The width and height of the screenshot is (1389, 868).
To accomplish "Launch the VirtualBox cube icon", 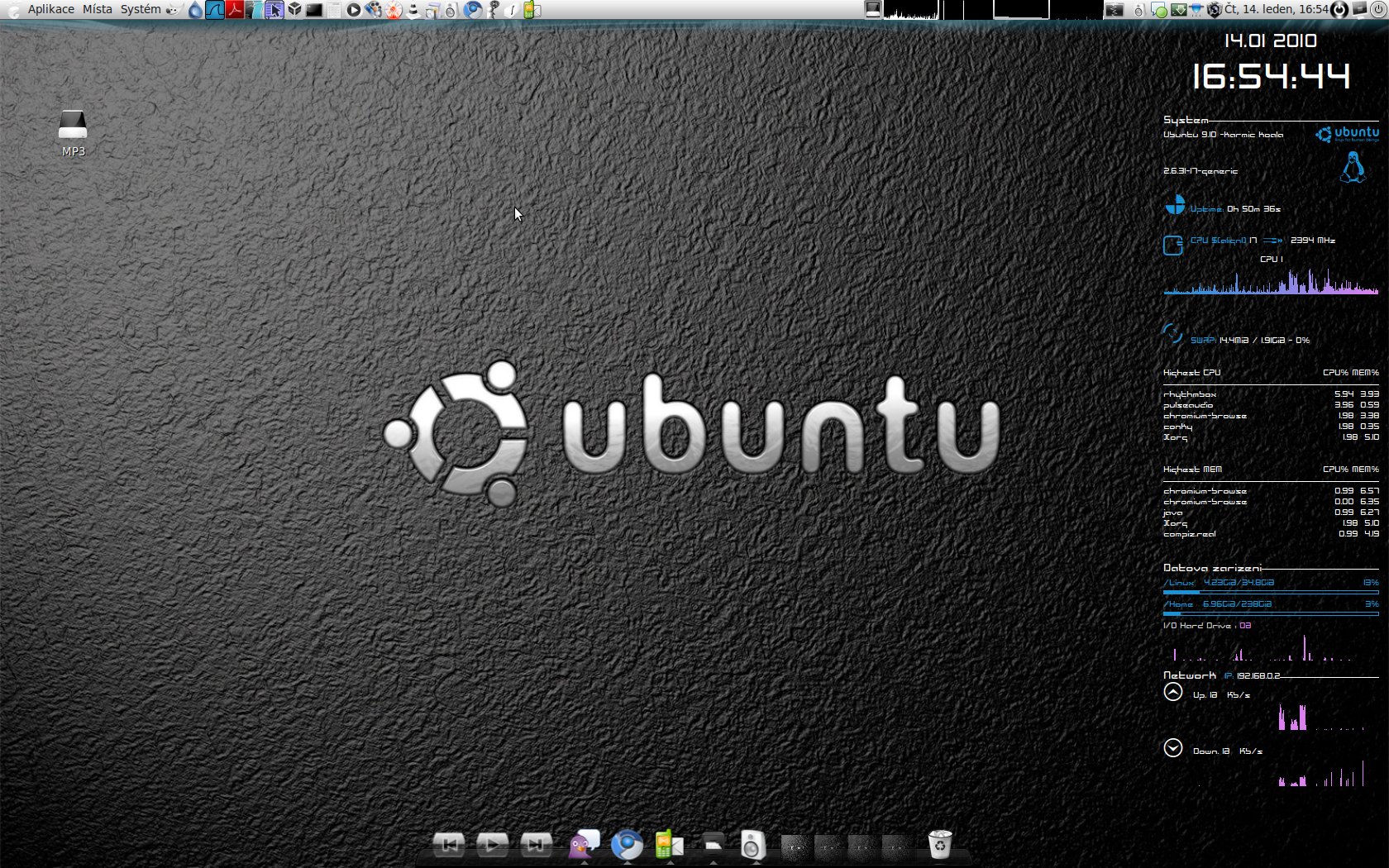I will click(294, 10).
